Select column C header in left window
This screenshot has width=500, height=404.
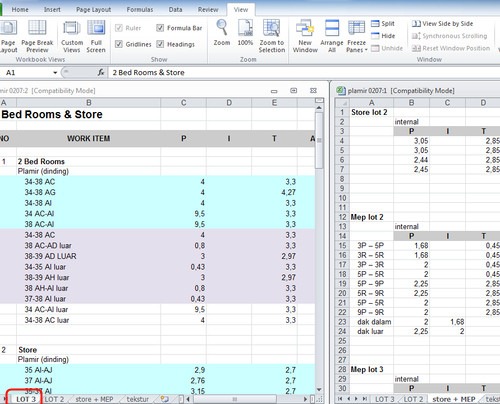click(183, 103)
